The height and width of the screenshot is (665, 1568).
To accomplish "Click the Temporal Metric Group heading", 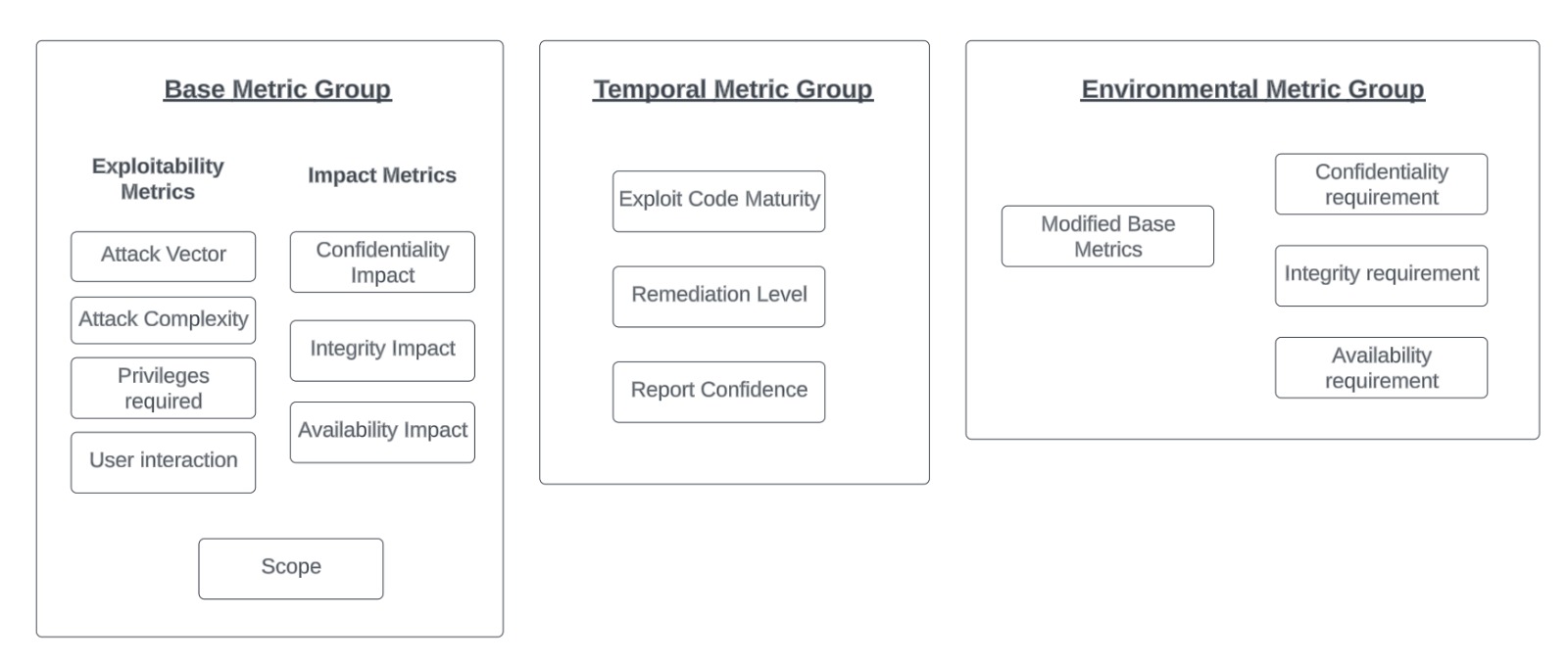I will pos(733,89).
